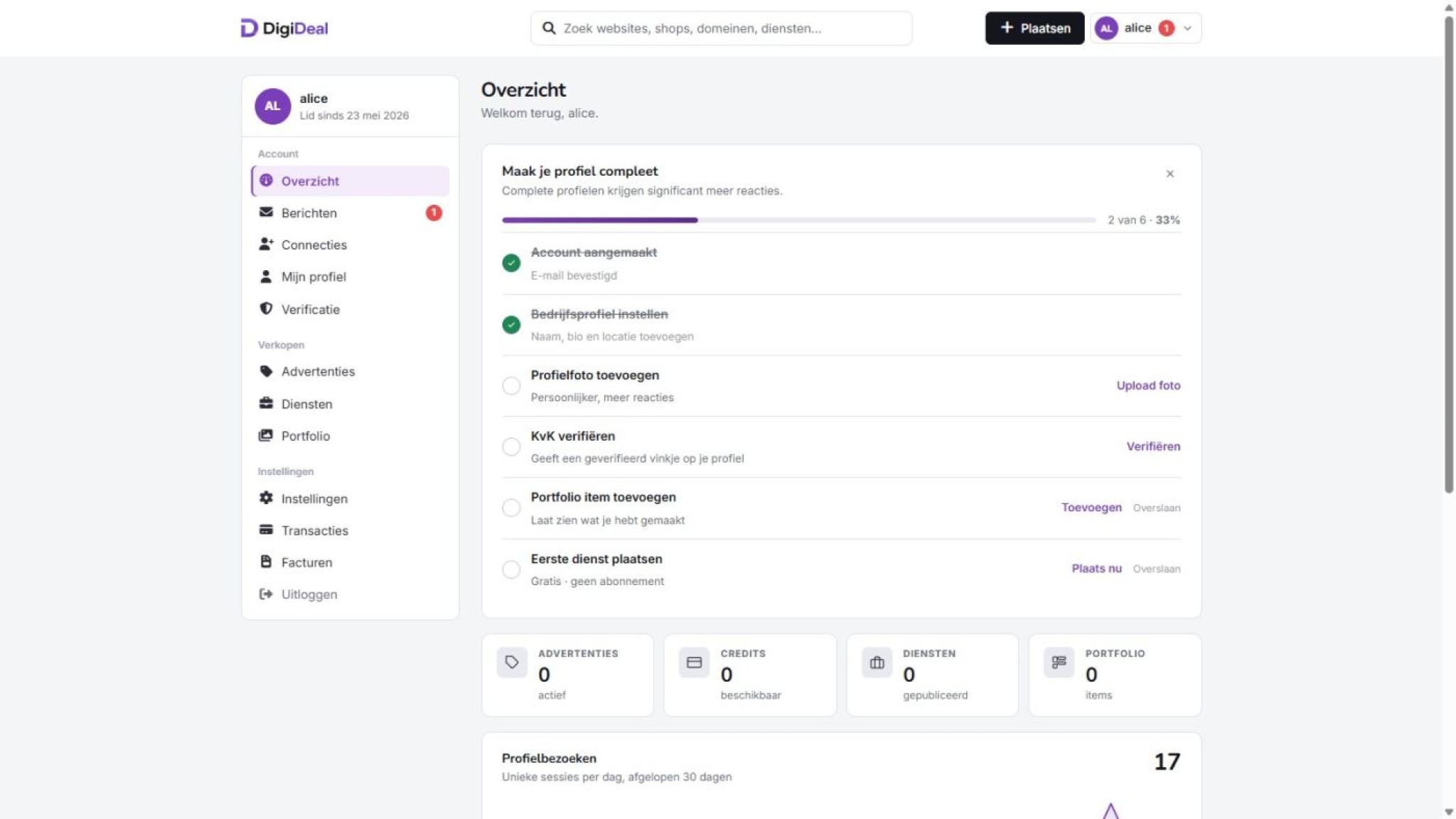Click the profile completion progress bar

(798, 220)
